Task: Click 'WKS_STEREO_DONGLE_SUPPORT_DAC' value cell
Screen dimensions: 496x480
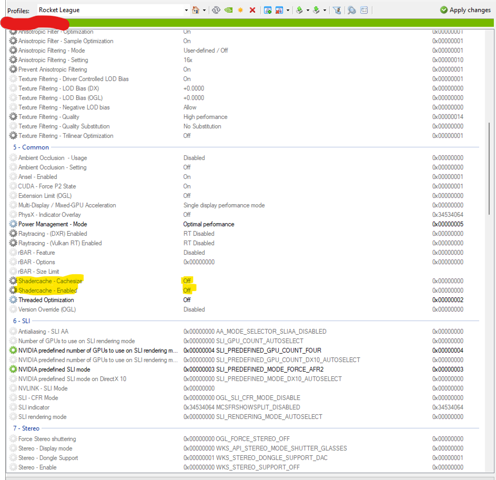Action: point(255,458)
